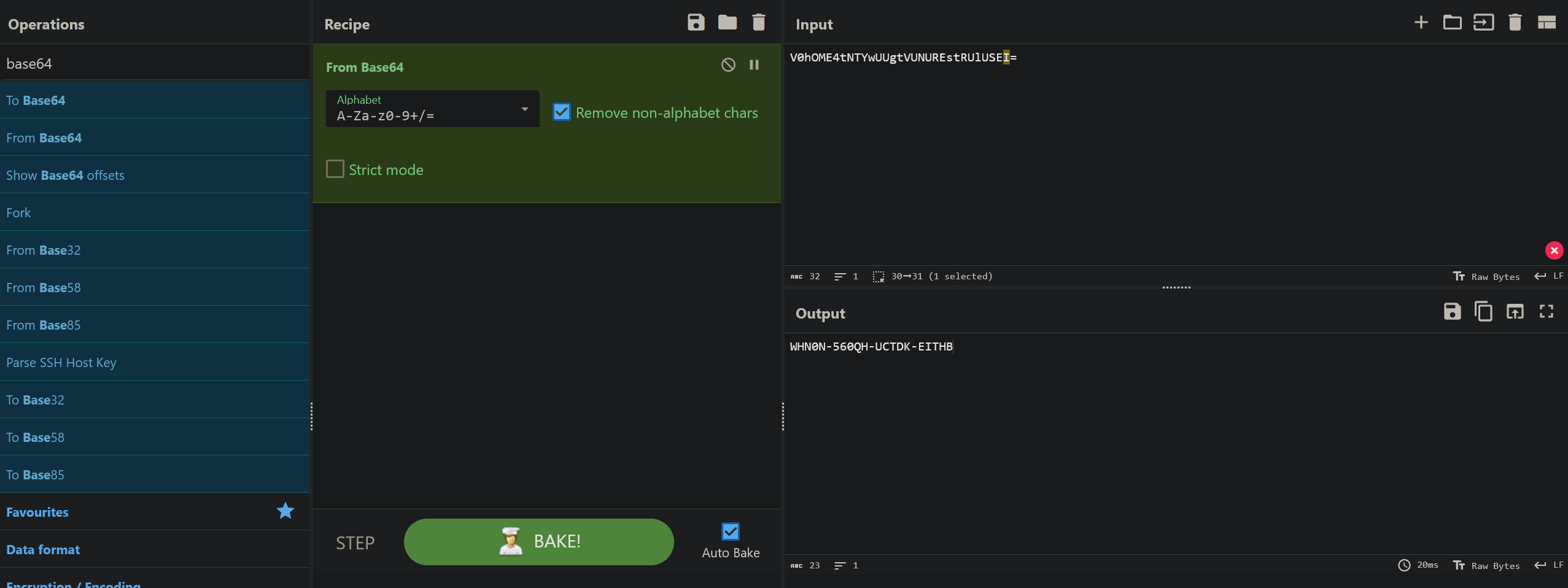The width and height of the screenshot is (1568, 588).
Task: Set a breakpoint on From Base64 operation
Action: [x=755, y=64]
